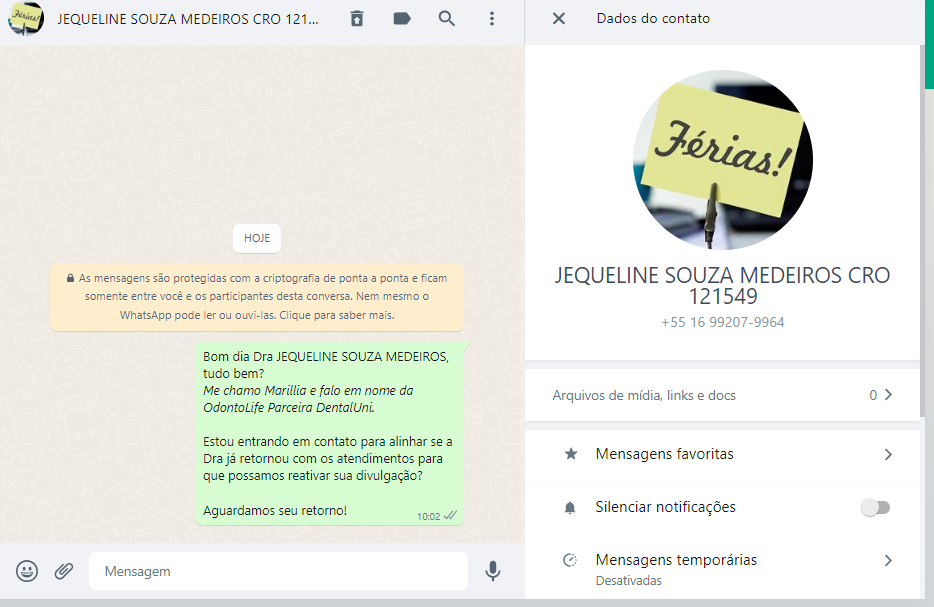This screenshot has height=607, width=934.
Task: Click the HOJE date badge
Action: tap(257, 238)
